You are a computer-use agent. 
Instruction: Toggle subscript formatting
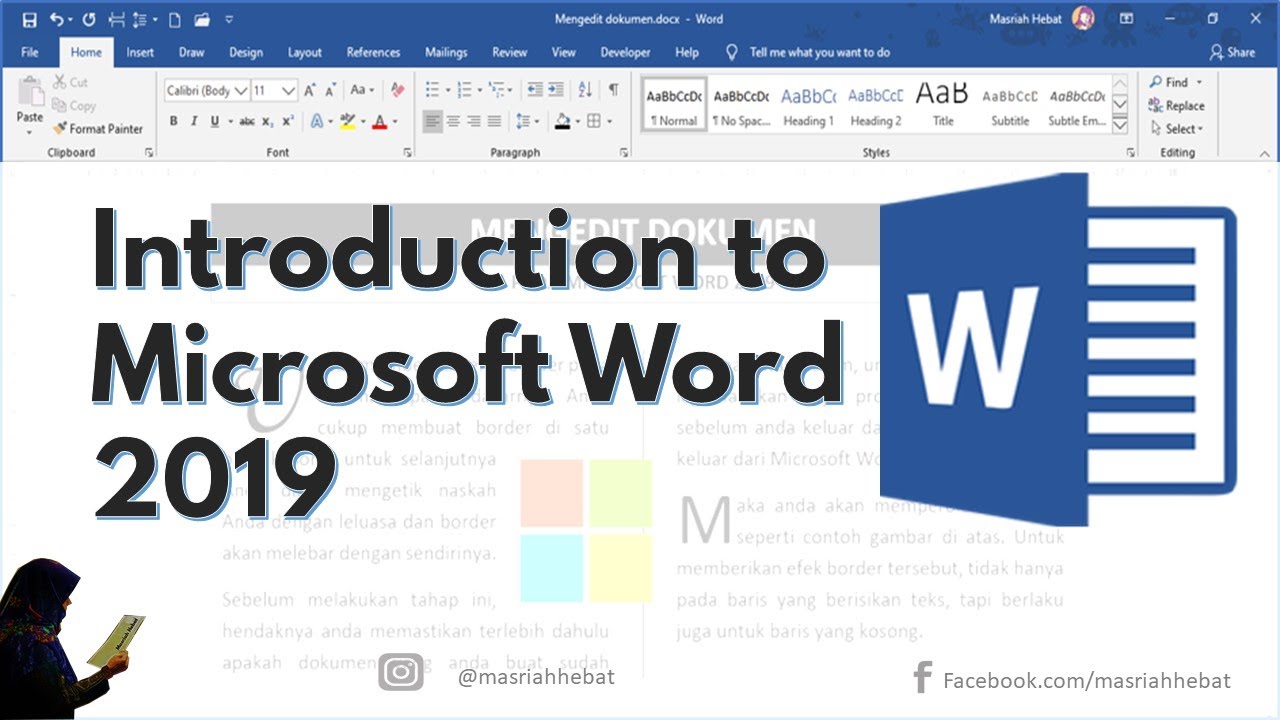[x=267, y=121]
